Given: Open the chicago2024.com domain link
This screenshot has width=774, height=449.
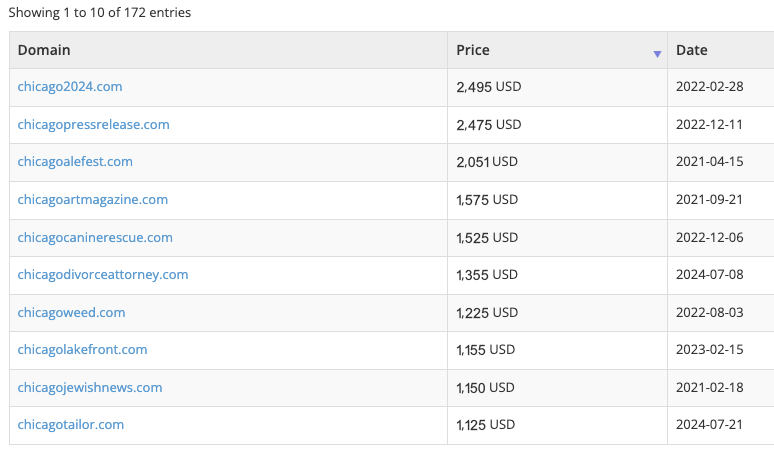Looking at the screenshot, I should pyautogui.click(x=70, y=87).
